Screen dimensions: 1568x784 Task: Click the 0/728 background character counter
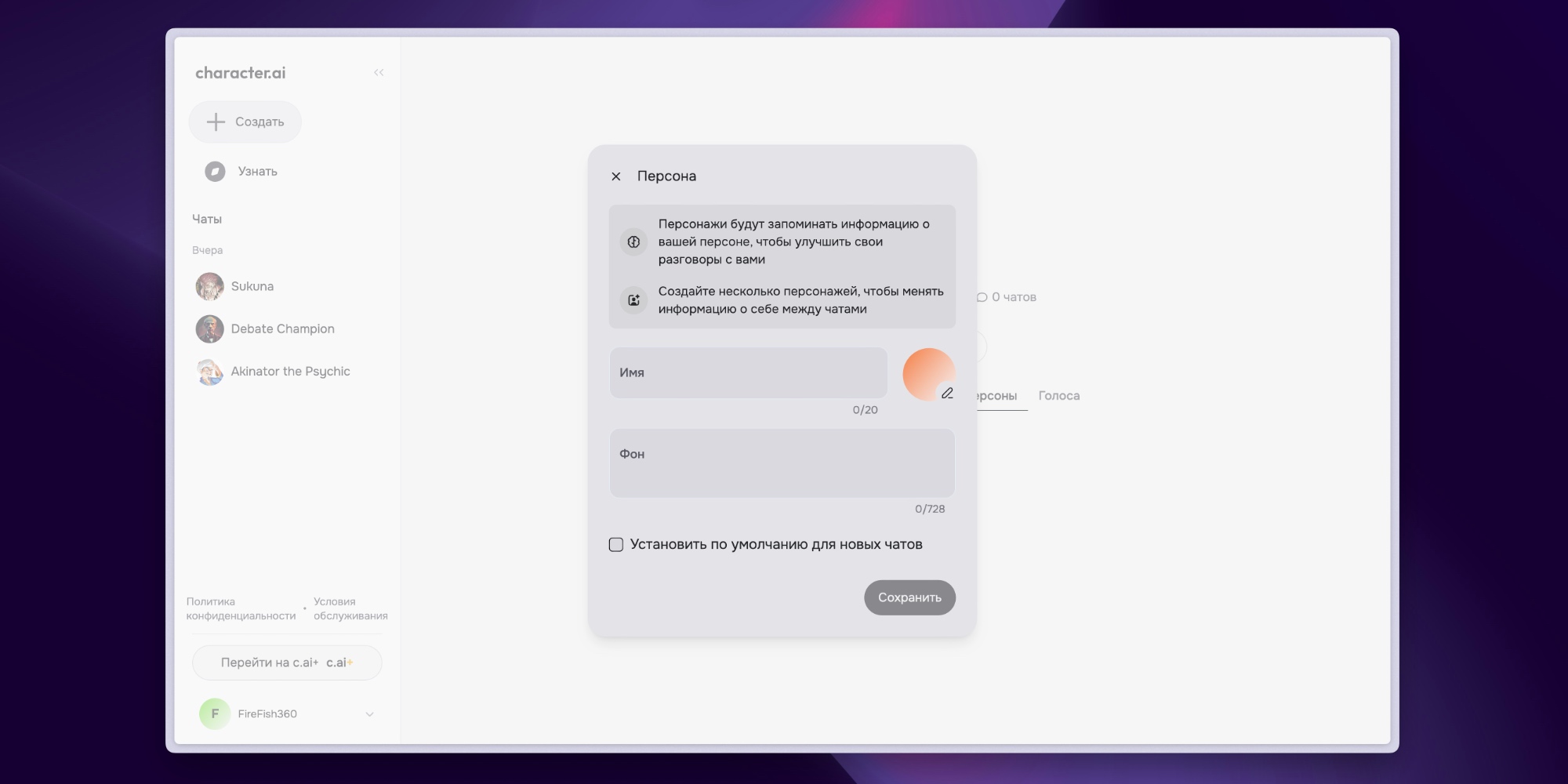point(930,509)
